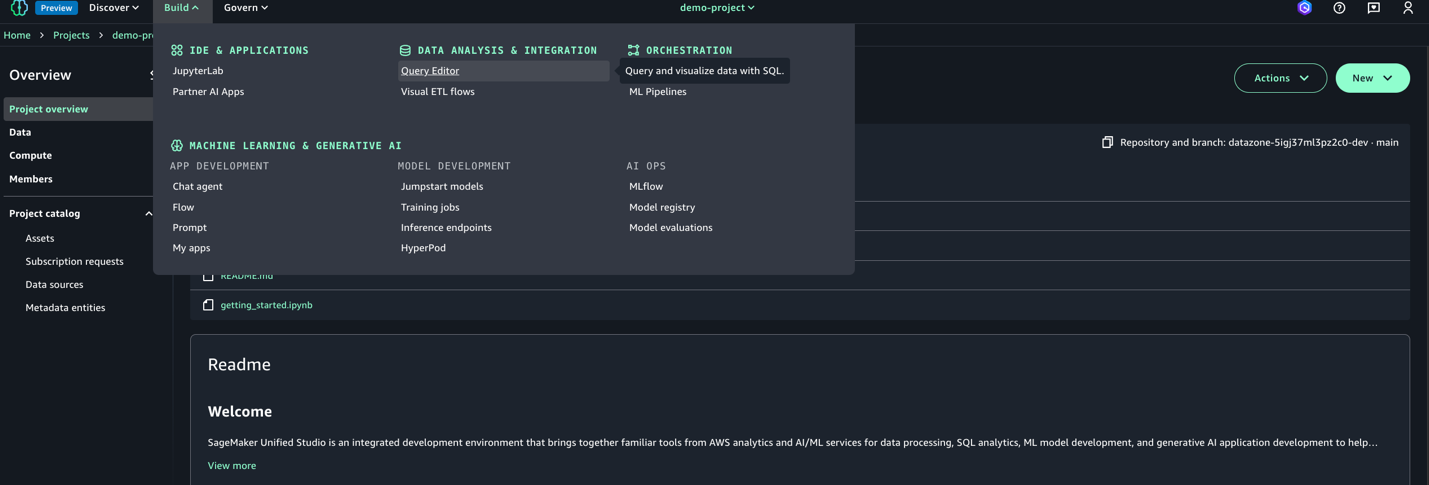
Task: Open Inference endpoints menu entry
Action: (x=446, y=228)
